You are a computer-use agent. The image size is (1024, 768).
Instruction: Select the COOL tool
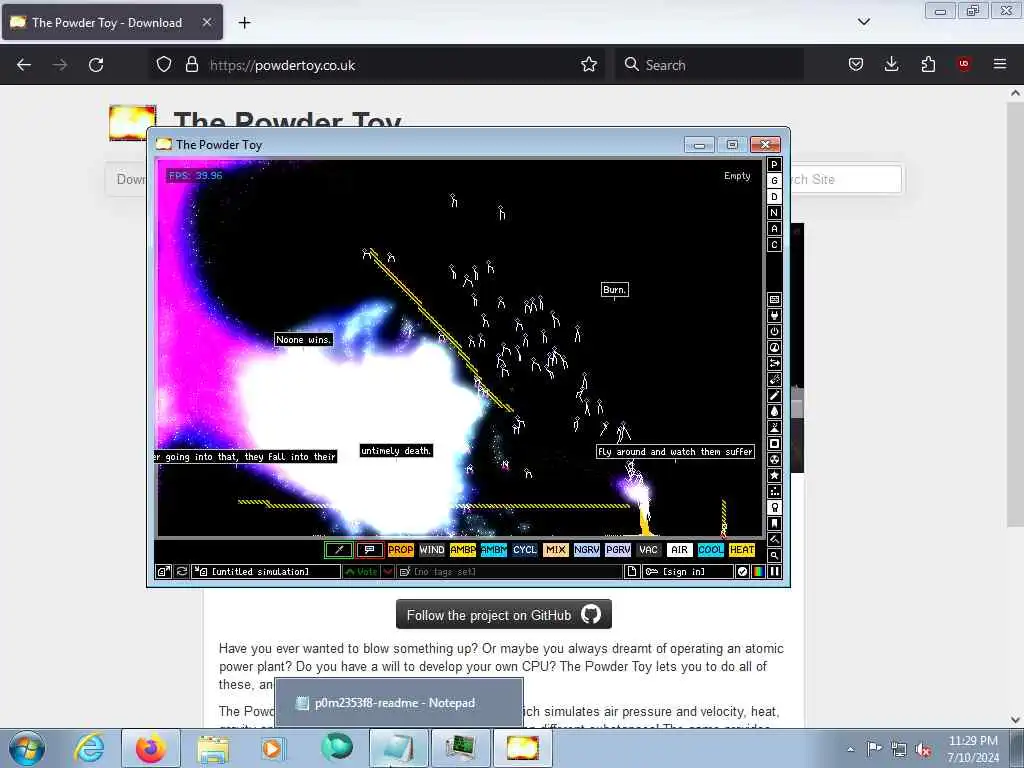[711, 550]
